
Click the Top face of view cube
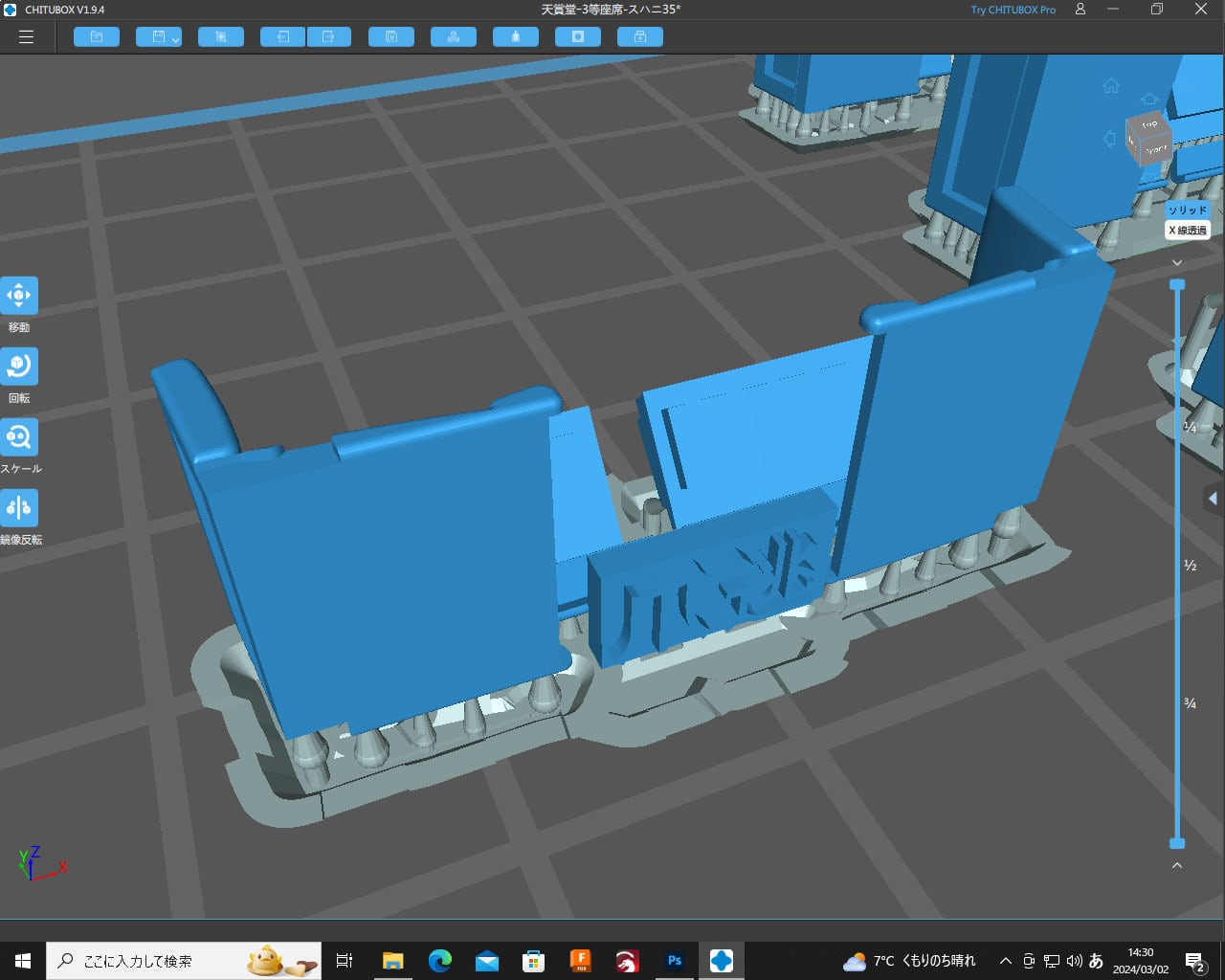pos(1149,125)
